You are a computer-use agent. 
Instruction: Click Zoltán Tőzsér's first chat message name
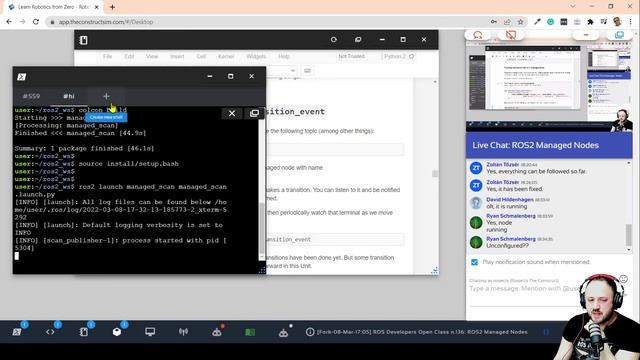(x=502, y=164)
